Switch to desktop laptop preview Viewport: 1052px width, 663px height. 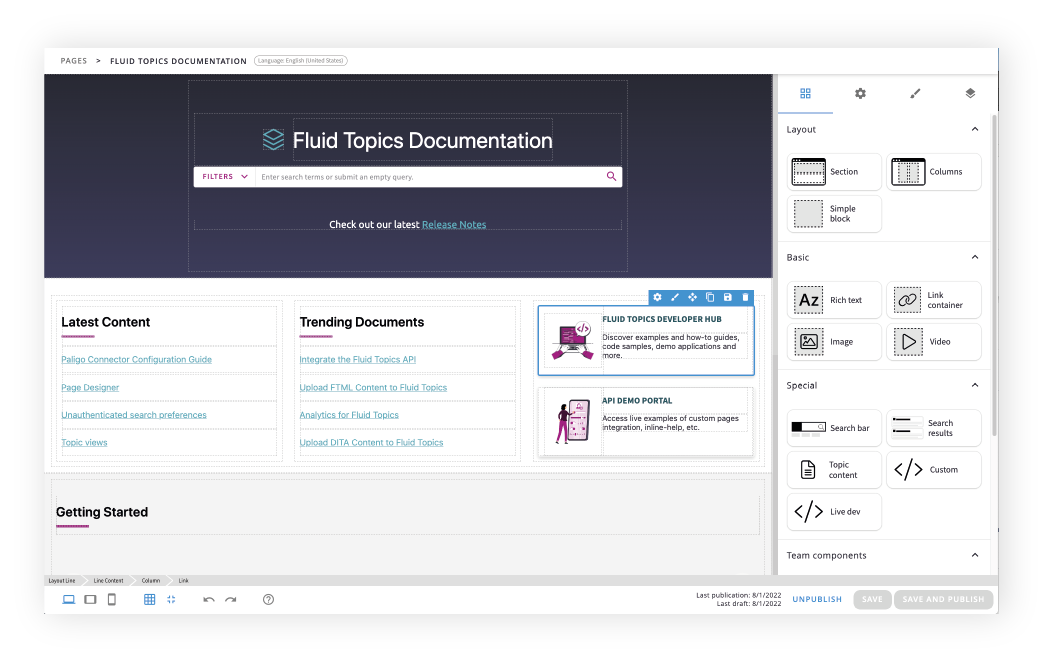(x=68, y=599)
